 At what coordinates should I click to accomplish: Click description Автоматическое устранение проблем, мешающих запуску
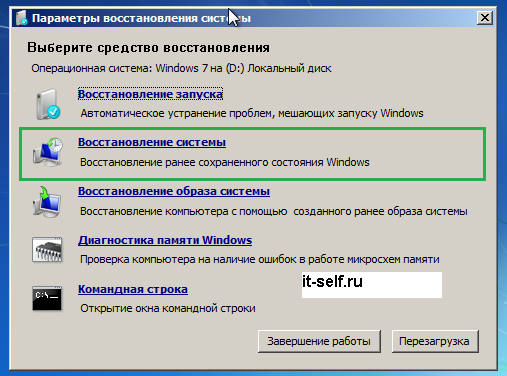click(x=252, y=113)
